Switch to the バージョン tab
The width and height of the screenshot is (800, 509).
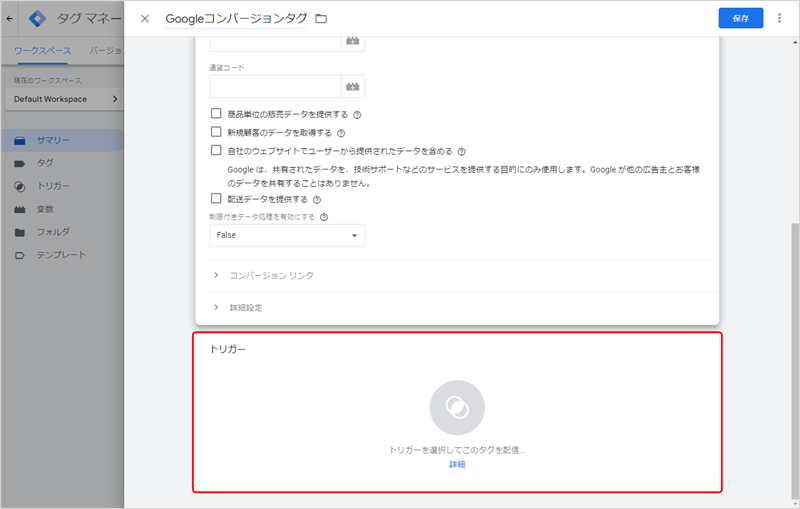pos(106,50)
